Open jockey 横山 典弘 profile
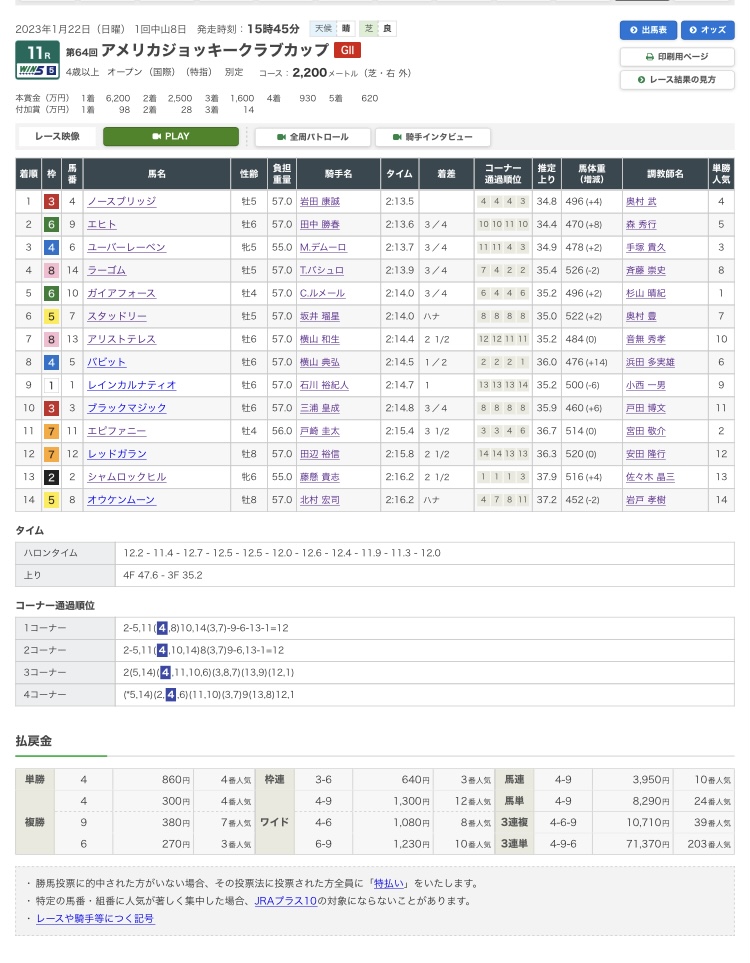This screenshot has height=963, width=750. tap(319, 362)
